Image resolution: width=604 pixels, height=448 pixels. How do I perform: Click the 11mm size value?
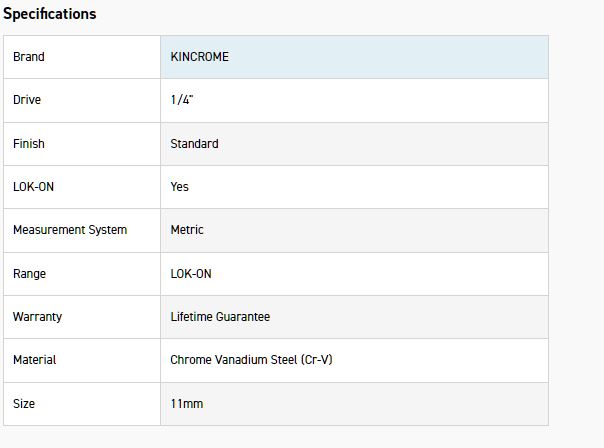pyautogui.click(x=187, y=404)
